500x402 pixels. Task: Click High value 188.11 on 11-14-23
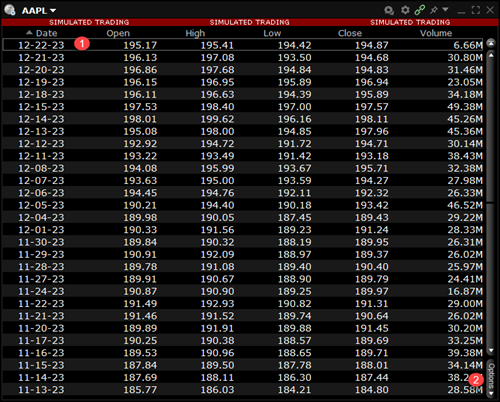pos(217,378)
